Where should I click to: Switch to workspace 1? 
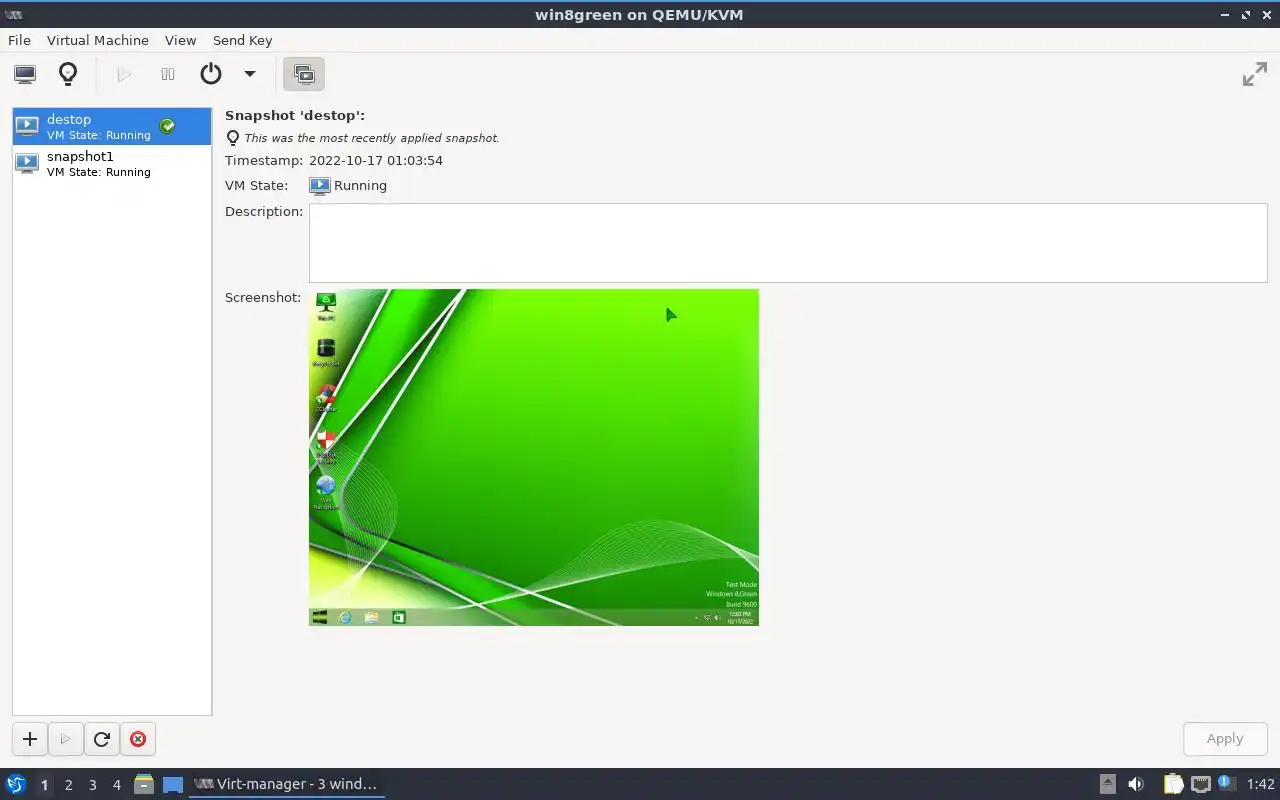pos(44,785)
